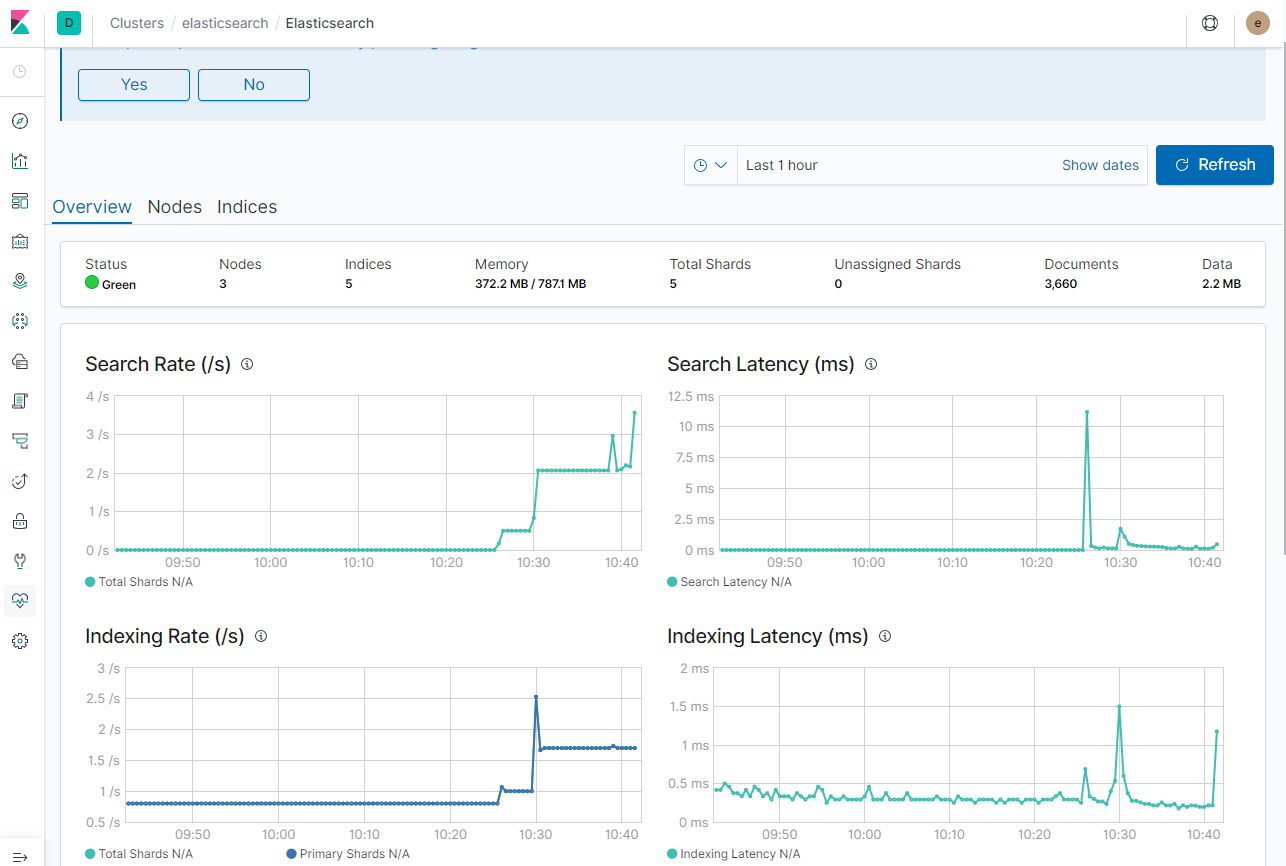Click the 'Unassigned Shards' label
Viewport: 1286px width, 866px height.
tap(897, 264)
